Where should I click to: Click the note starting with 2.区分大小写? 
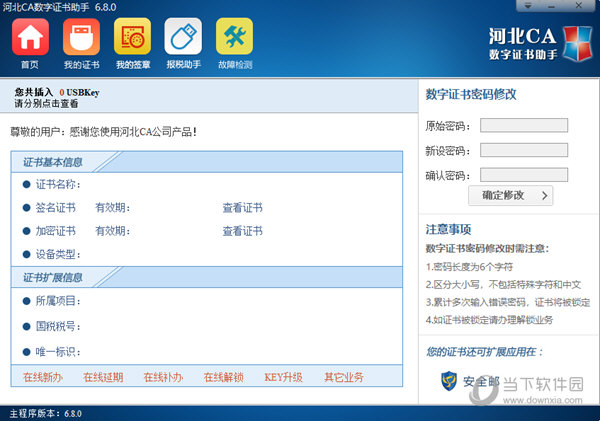503,285
